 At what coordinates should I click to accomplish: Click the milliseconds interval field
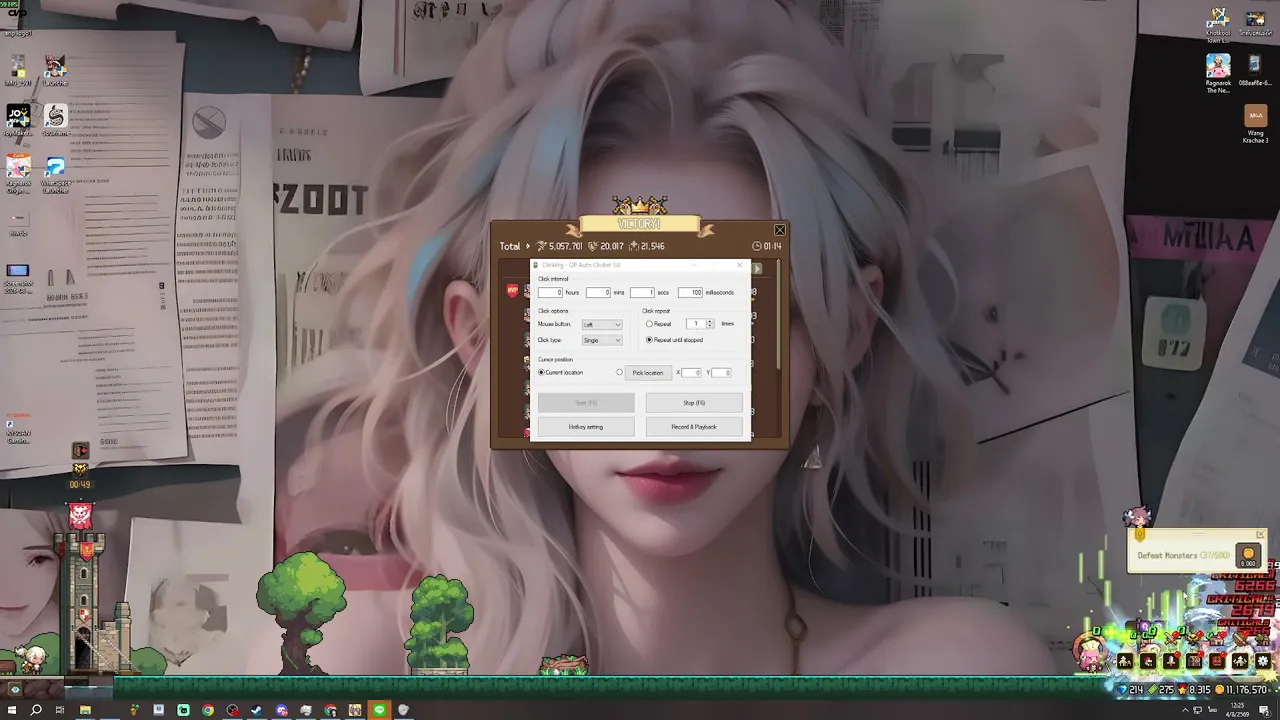pos(690,292)
